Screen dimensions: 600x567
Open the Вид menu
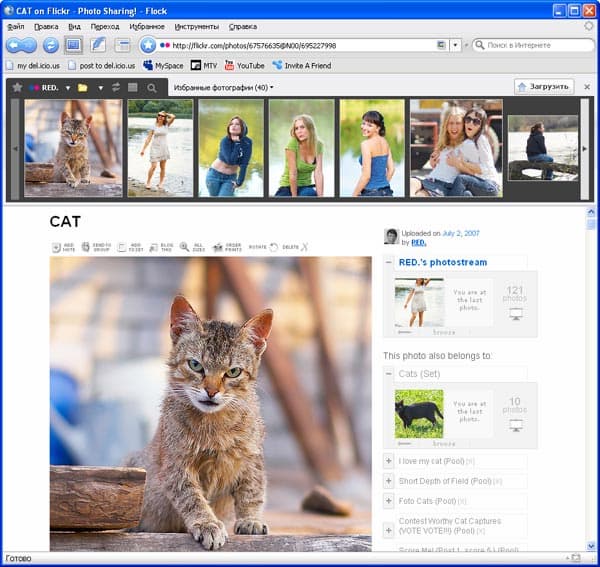tap(74, 26)
